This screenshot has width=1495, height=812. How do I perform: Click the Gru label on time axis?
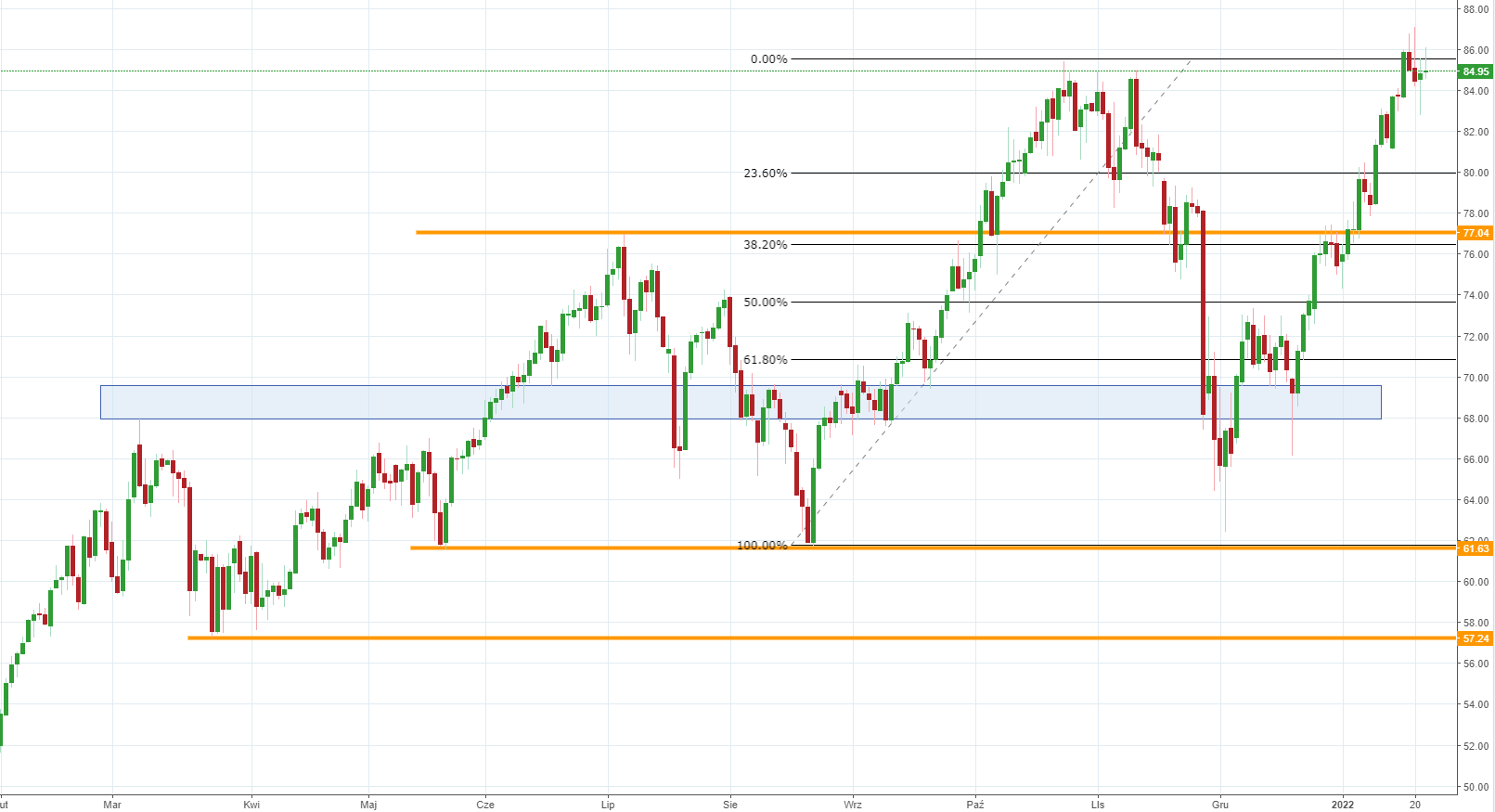1220,805
